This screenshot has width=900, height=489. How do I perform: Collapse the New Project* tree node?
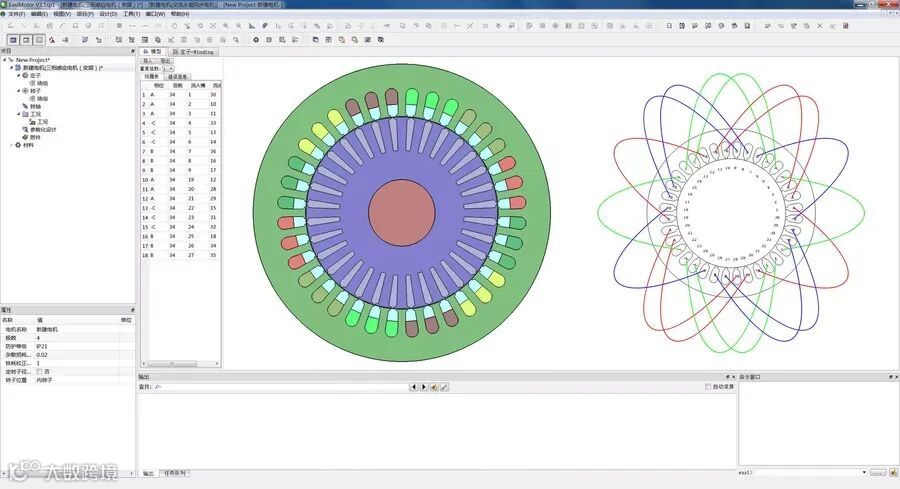[5, 60]
